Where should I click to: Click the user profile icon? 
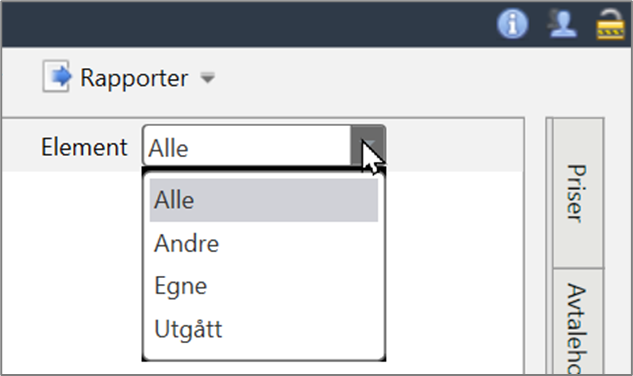click(562, 23)
